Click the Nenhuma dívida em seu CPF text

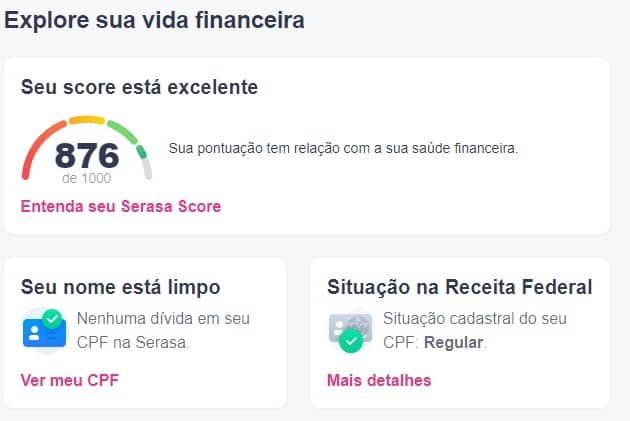163,330
